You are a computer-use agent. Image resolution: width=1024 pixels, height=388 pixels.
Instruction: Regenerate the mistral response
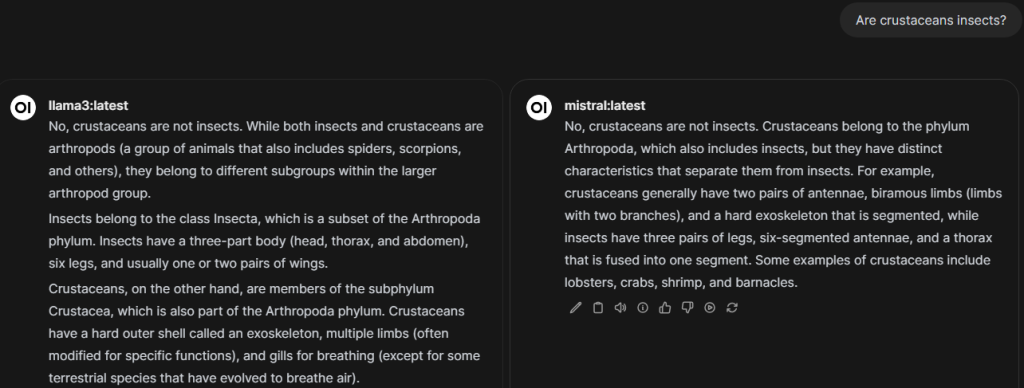(x=732, y=308)
